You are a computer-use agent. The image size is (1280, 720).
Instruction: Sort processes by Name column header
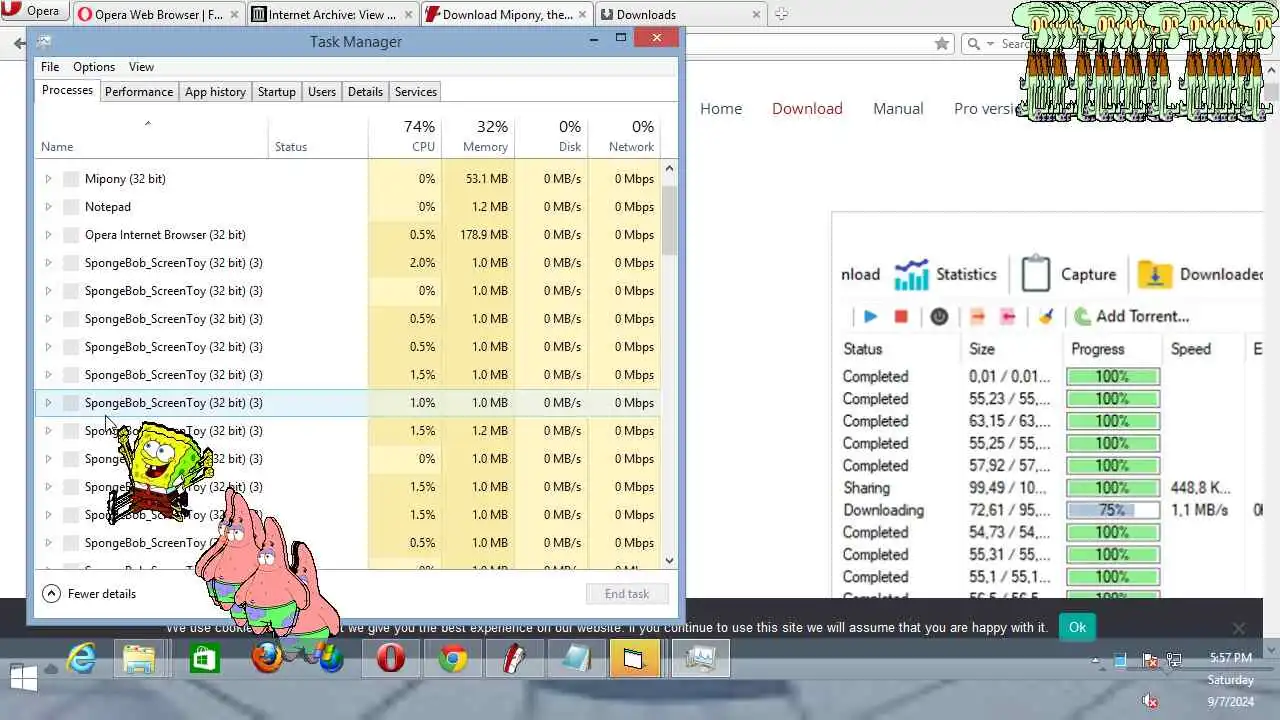151,136
